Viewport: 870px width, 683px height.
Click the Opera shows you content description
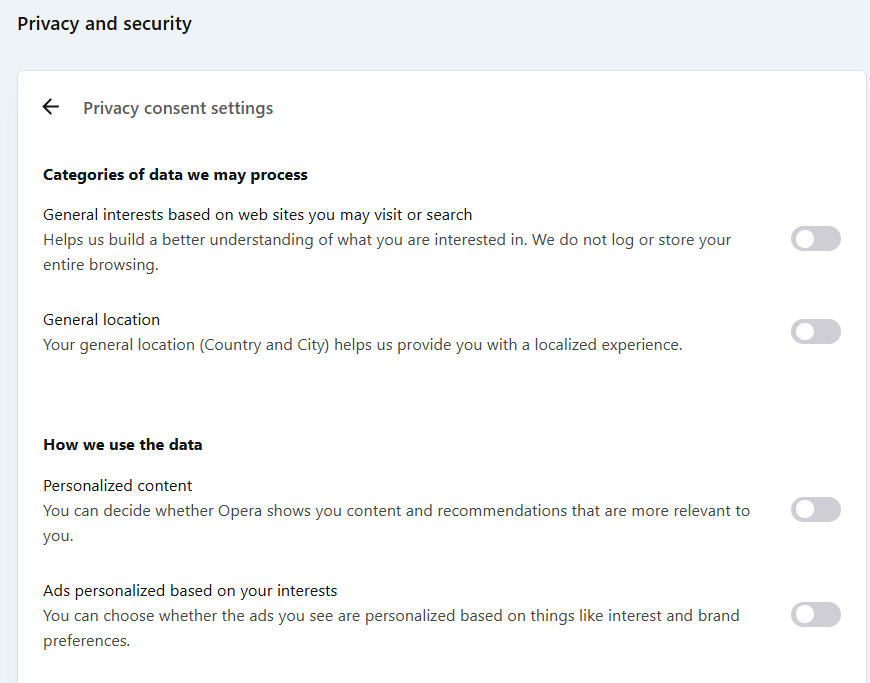point(397,523)
